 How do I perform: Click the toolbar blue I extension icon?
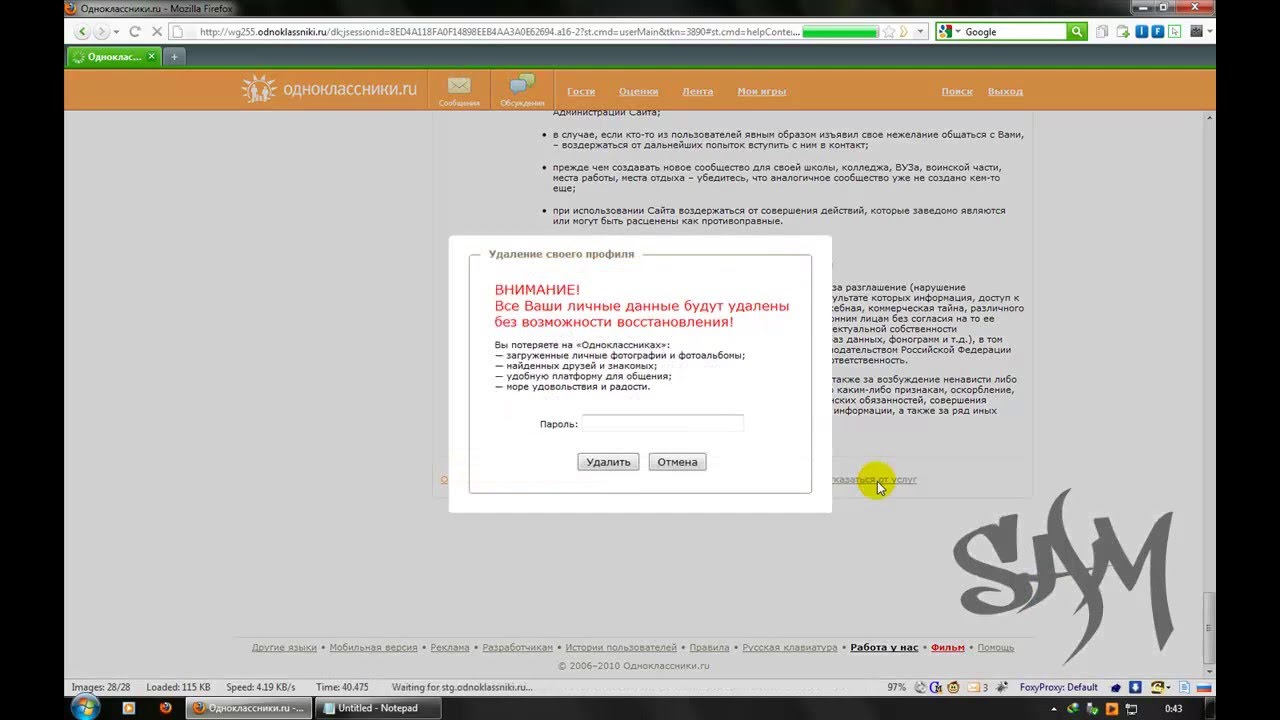tap(1141, 32)
